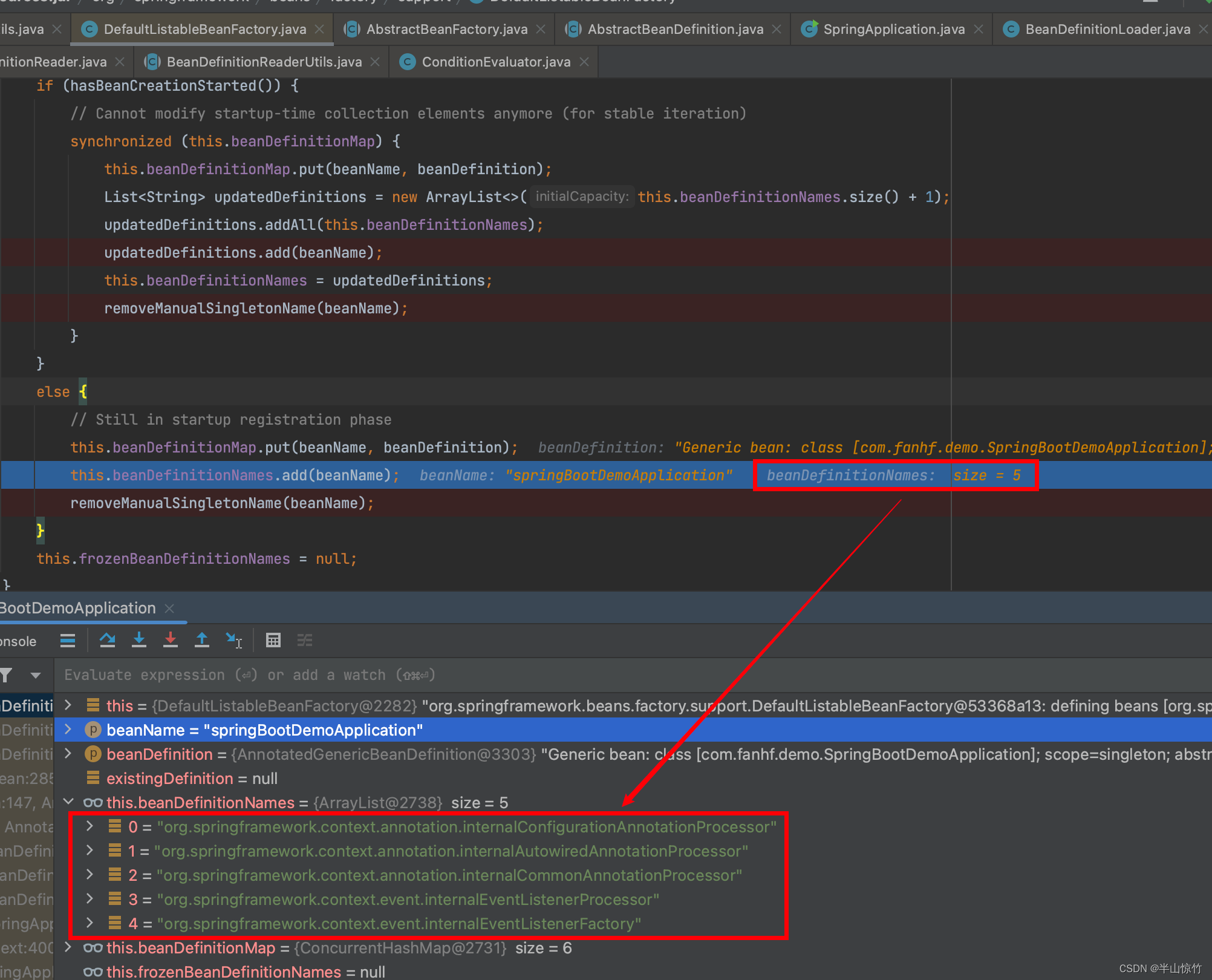The image size is (1212, 980).
Task: Expand the this.beanDefinitionMap watch node
Action: pos(68,947)
